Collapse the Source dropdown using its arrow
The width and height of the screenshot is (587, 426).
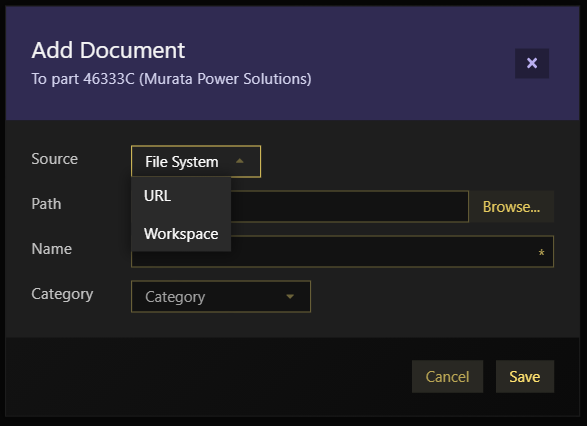pos(240,161)
